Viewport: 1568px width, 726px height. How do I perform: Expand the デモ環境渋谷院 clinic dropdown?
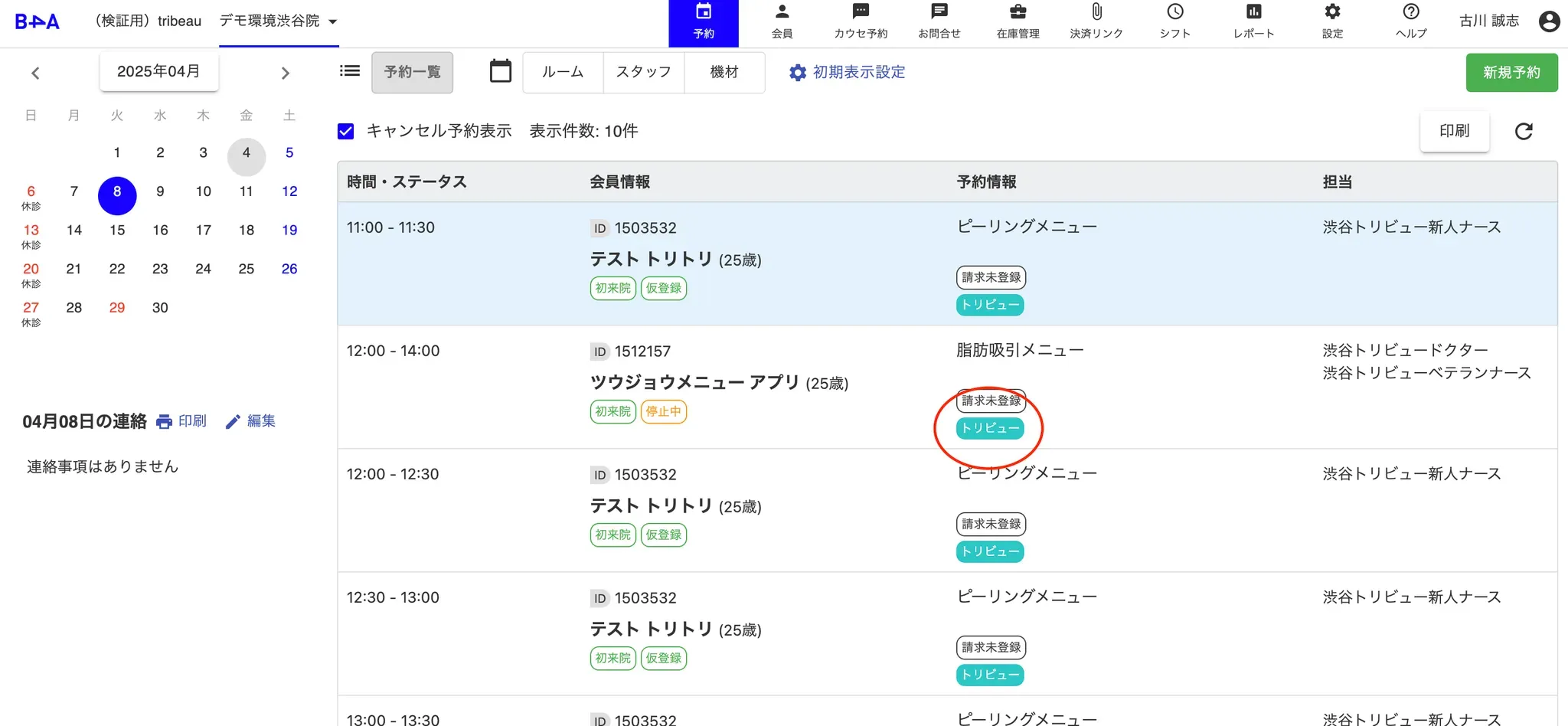coord(333,21)
